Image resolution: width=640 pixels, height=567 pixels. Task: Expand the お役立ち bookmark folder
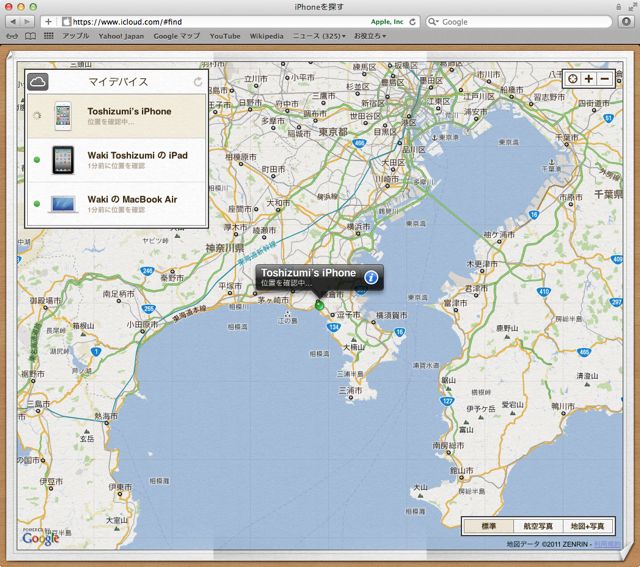tap(370, 36)
